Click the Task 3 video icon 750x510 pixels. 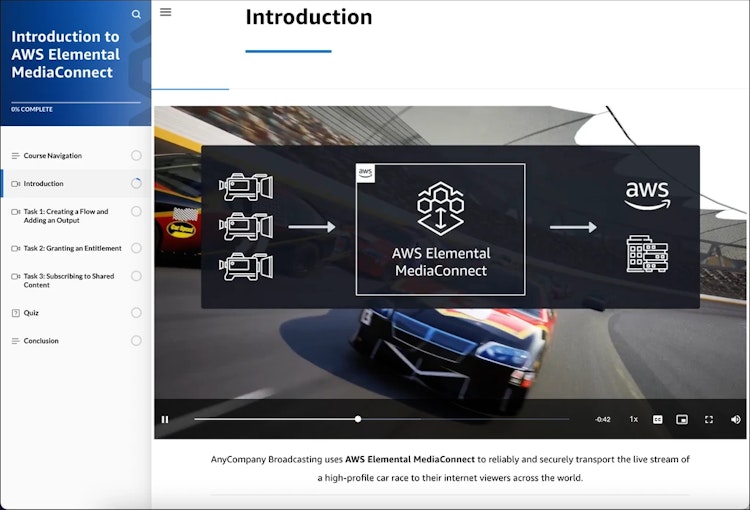[15, 276]
